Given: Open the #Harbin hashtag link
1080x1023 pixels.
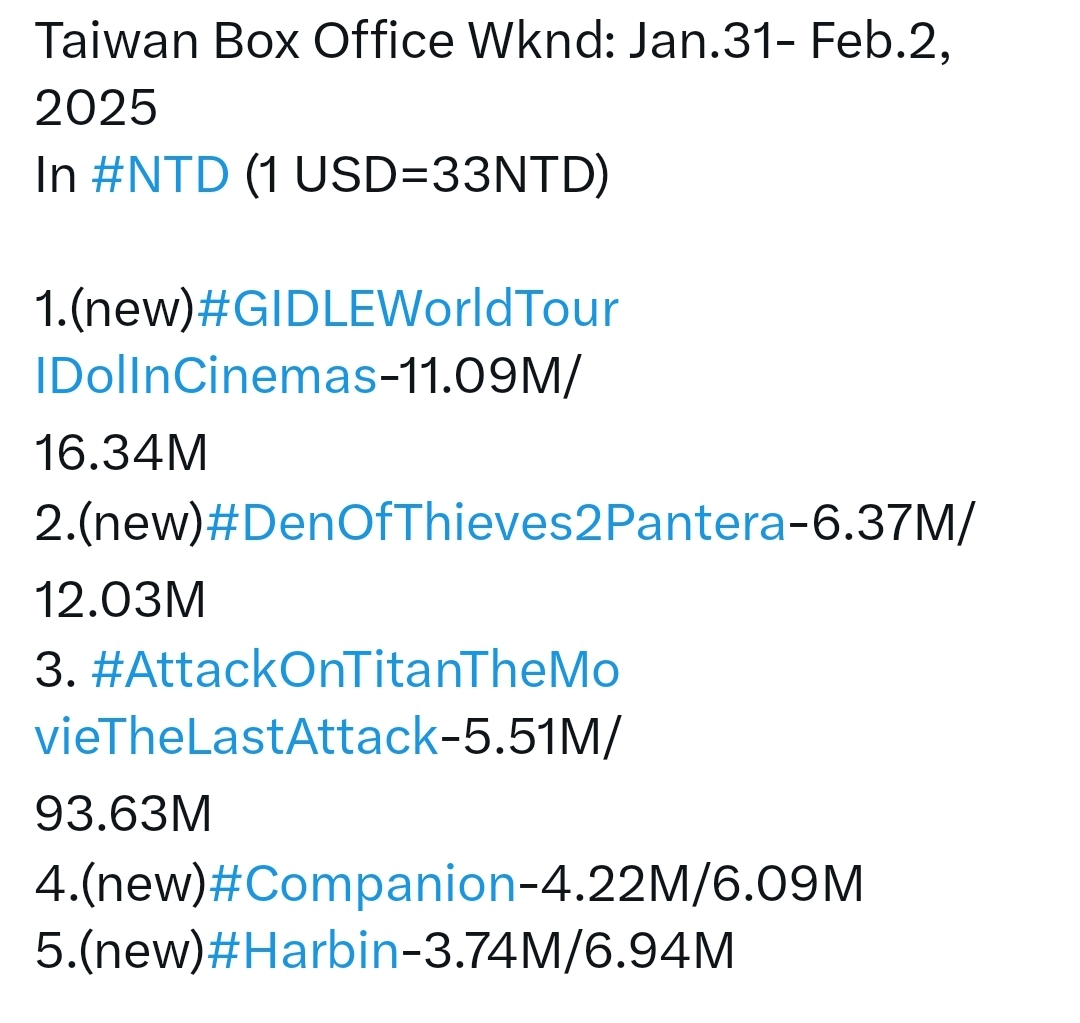Looking at the screenshot, I should click(x=303, y=950).
